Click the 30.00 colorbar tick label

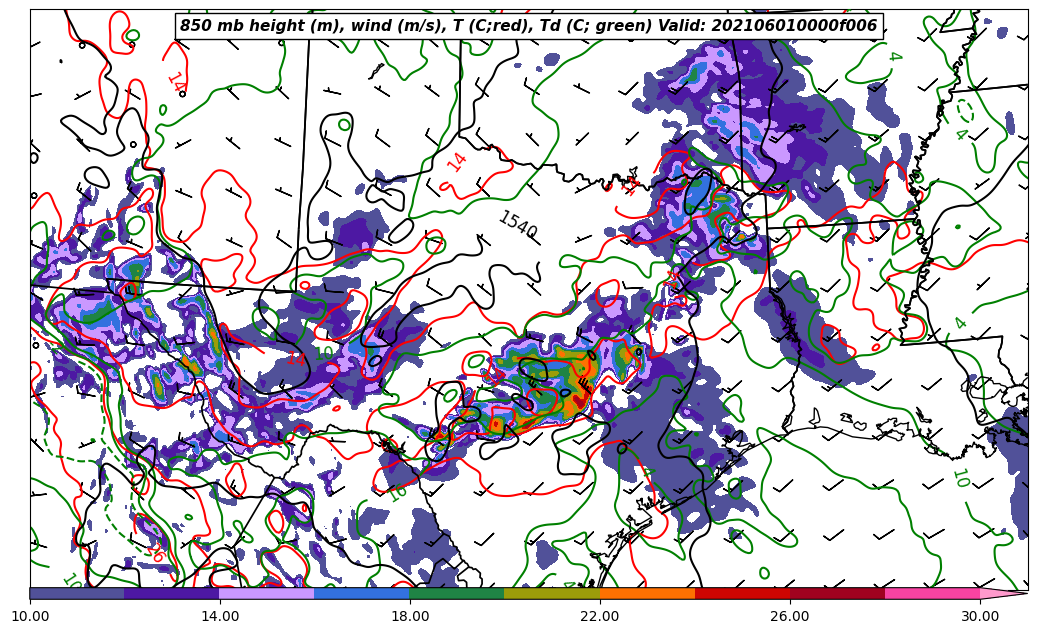[980, 616]
